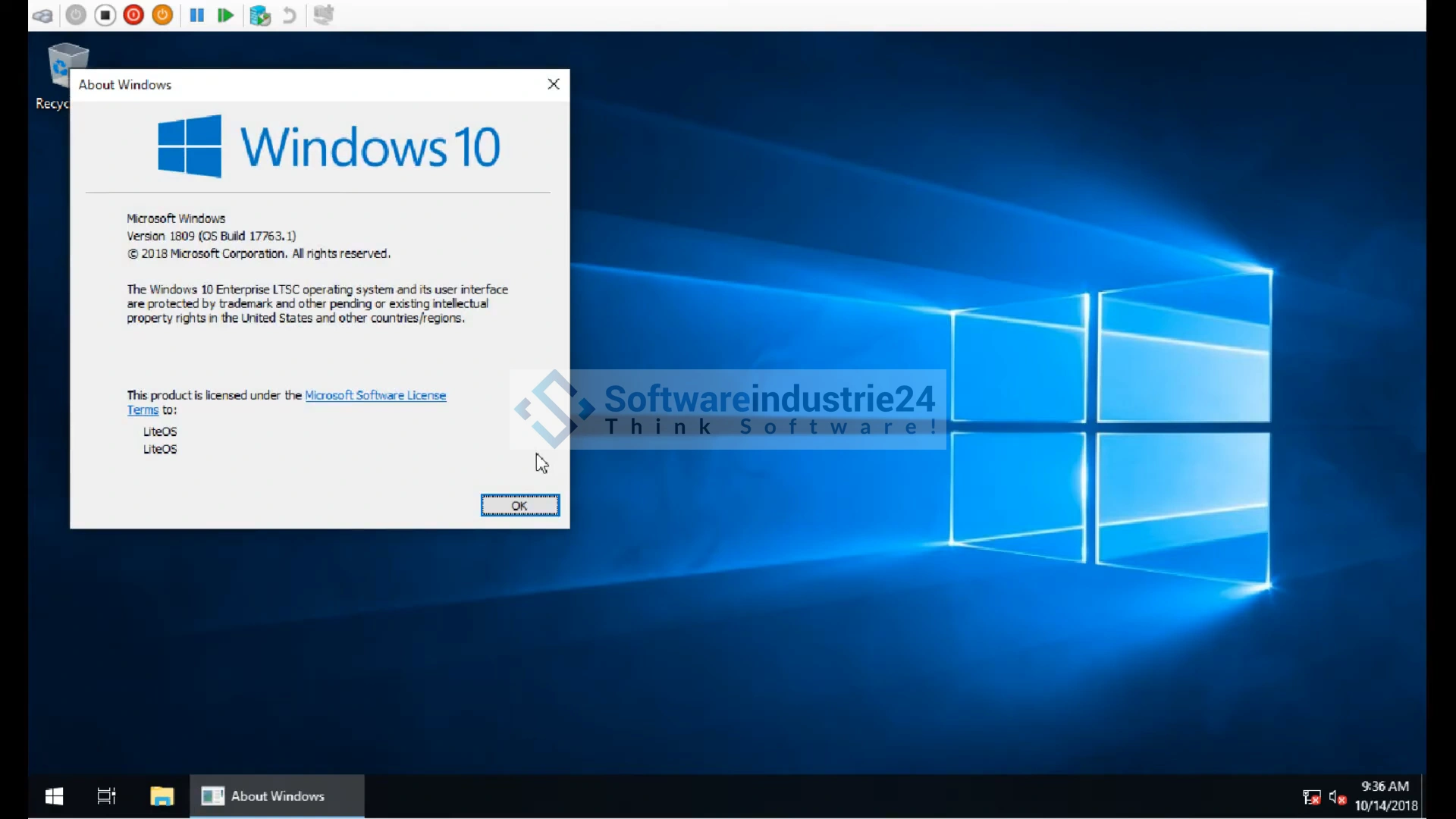Close the About Windows dialog
Screen dimensions: 1456x819
point(554,84)
